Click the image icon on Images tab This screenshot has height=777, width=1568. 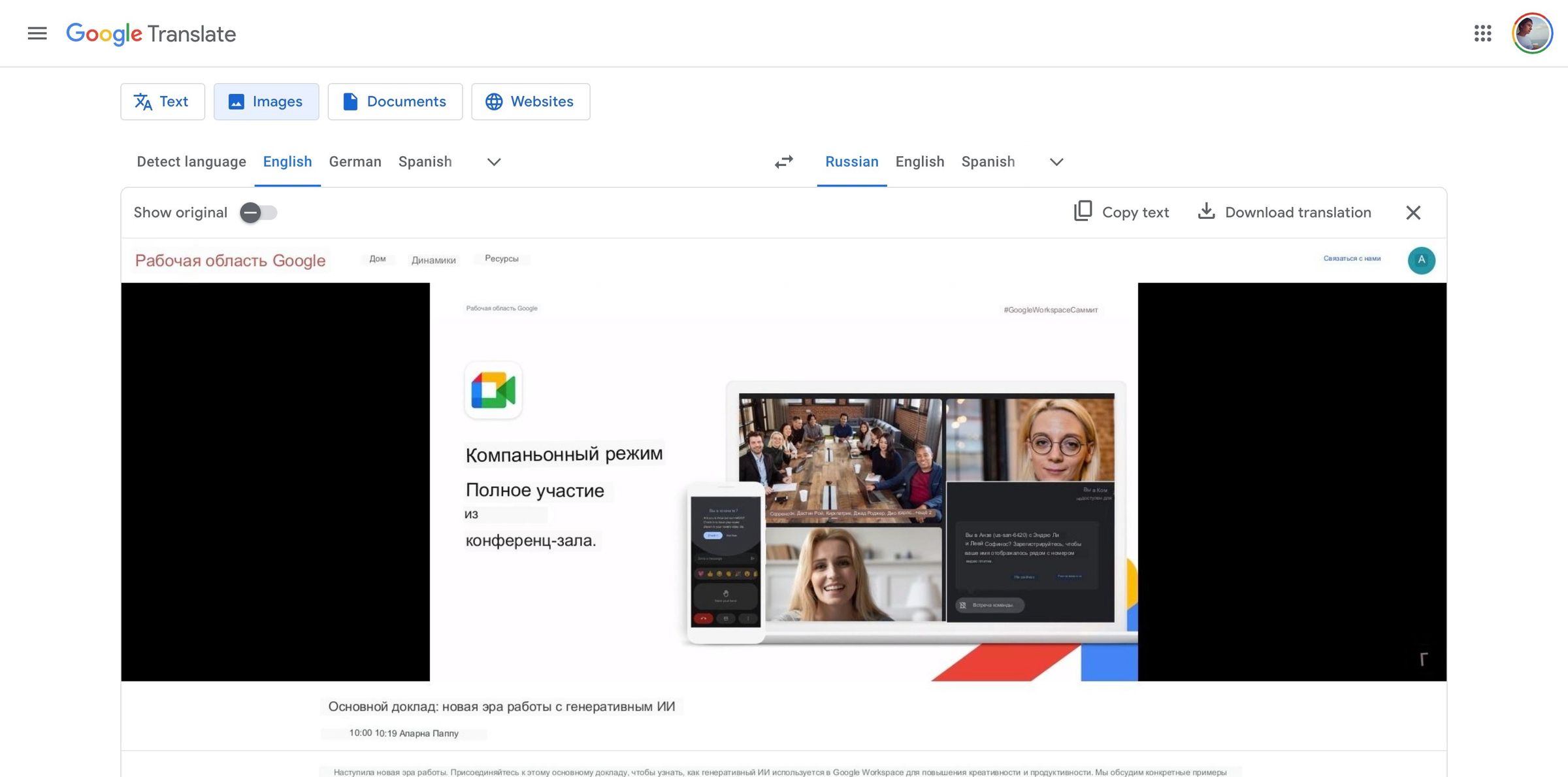[x=237, y=101]
